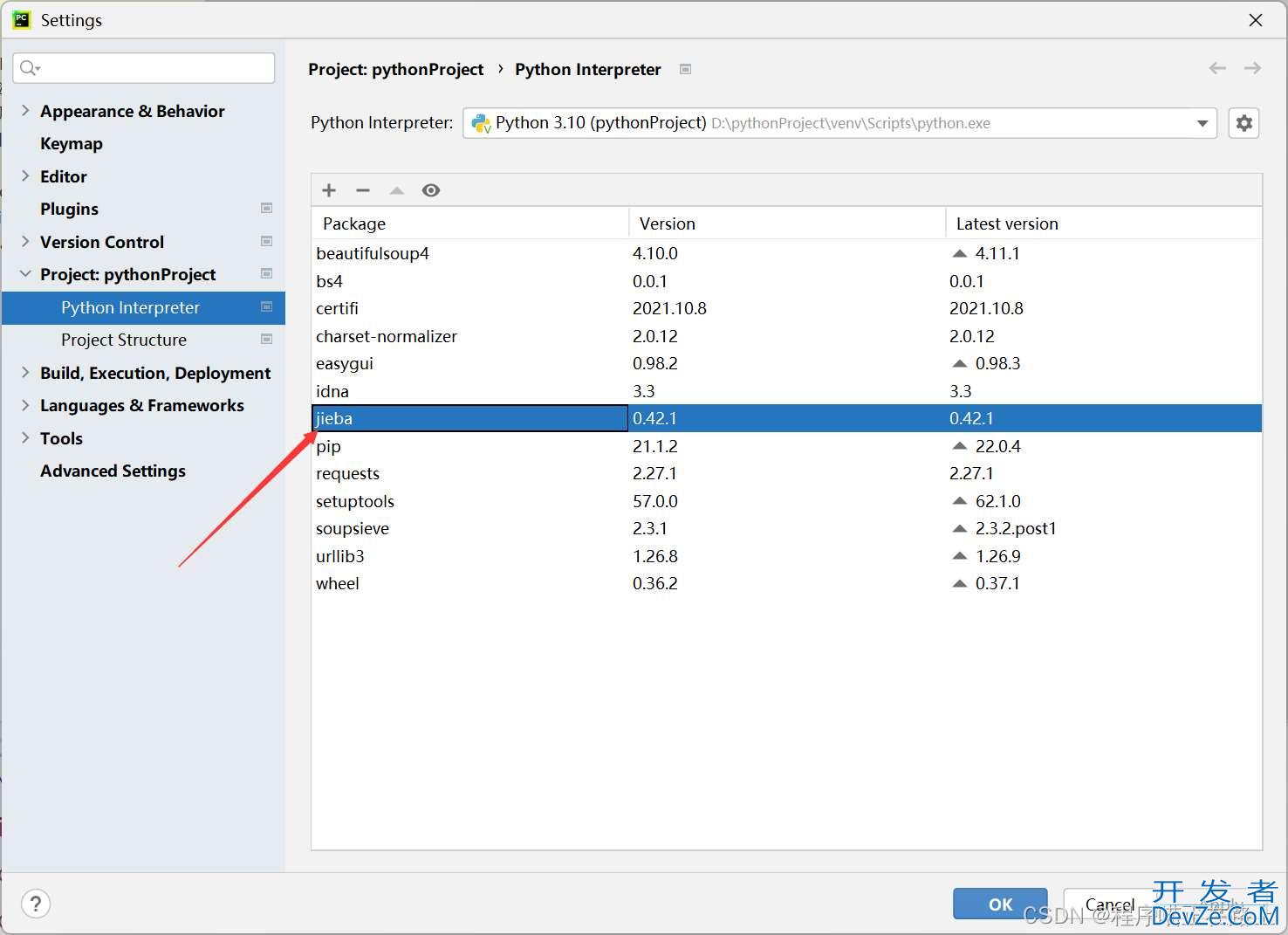
Task: Expand Appearance & Behavior section
Action: click(25, 110)
